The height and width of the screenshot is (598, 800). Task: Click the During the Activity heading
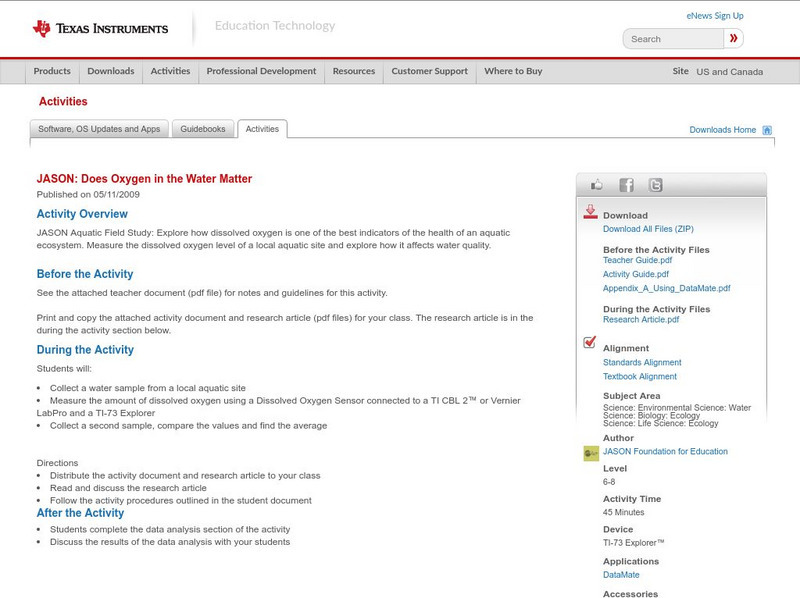pos(85,350)
